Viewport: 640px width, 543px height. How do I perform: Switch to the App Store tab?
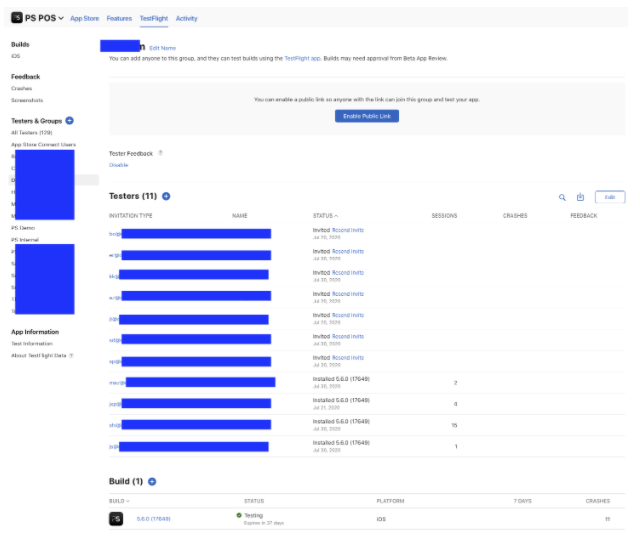[x=84, y=18]
